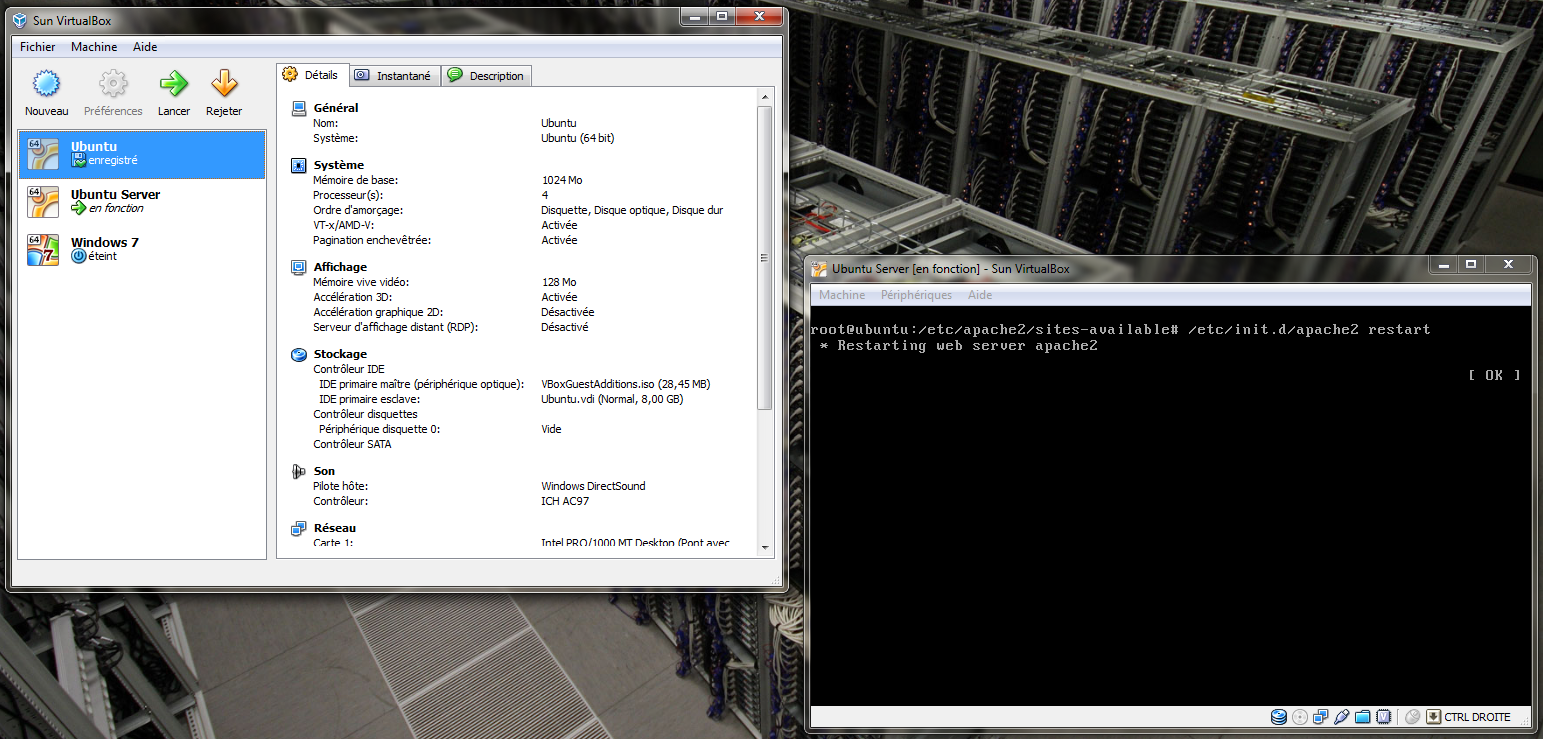Click the icon in Ubuntu Server window title bar
1543x739 pixels.
819,268
